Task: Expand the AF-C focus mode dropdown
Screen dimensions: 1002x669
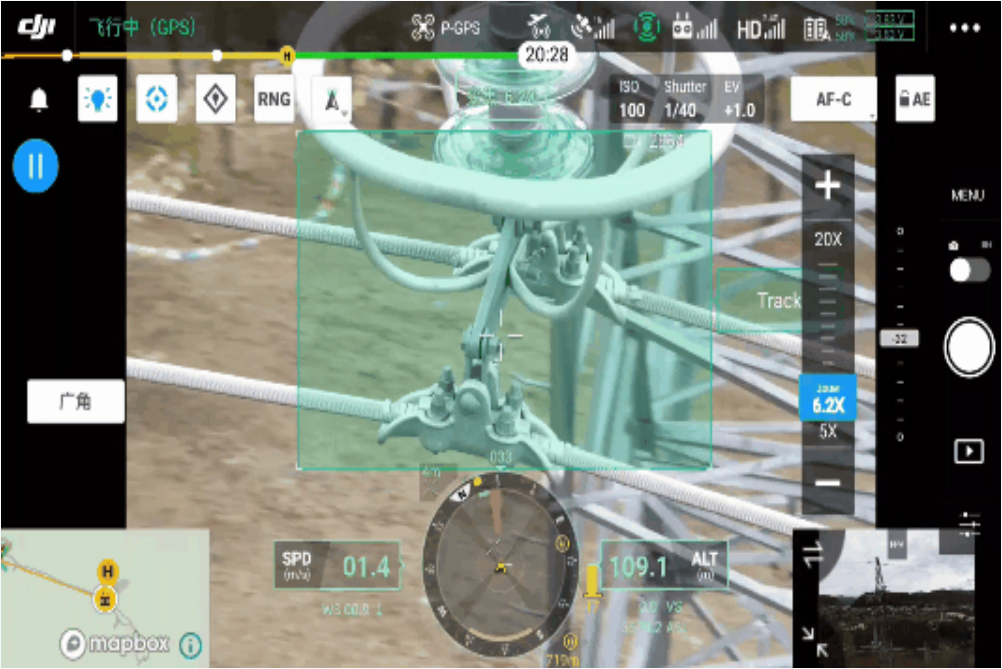Action: click(x=833, y=99)
